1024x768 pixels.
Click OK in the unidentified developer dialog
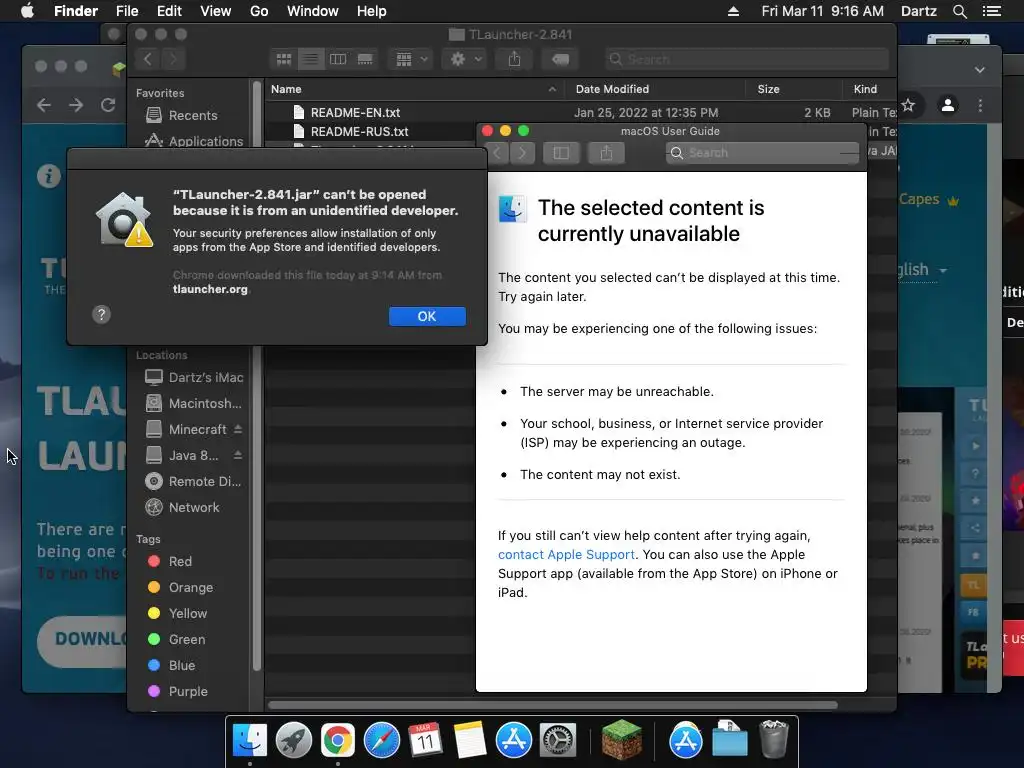pos(427,316)
